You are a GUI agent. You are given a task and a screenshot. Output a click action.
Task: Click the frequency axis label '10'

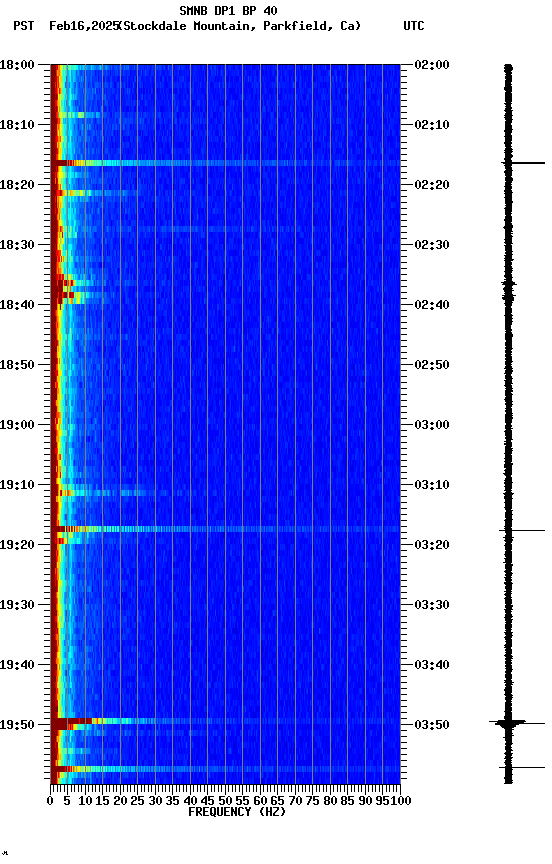point(85,801)
